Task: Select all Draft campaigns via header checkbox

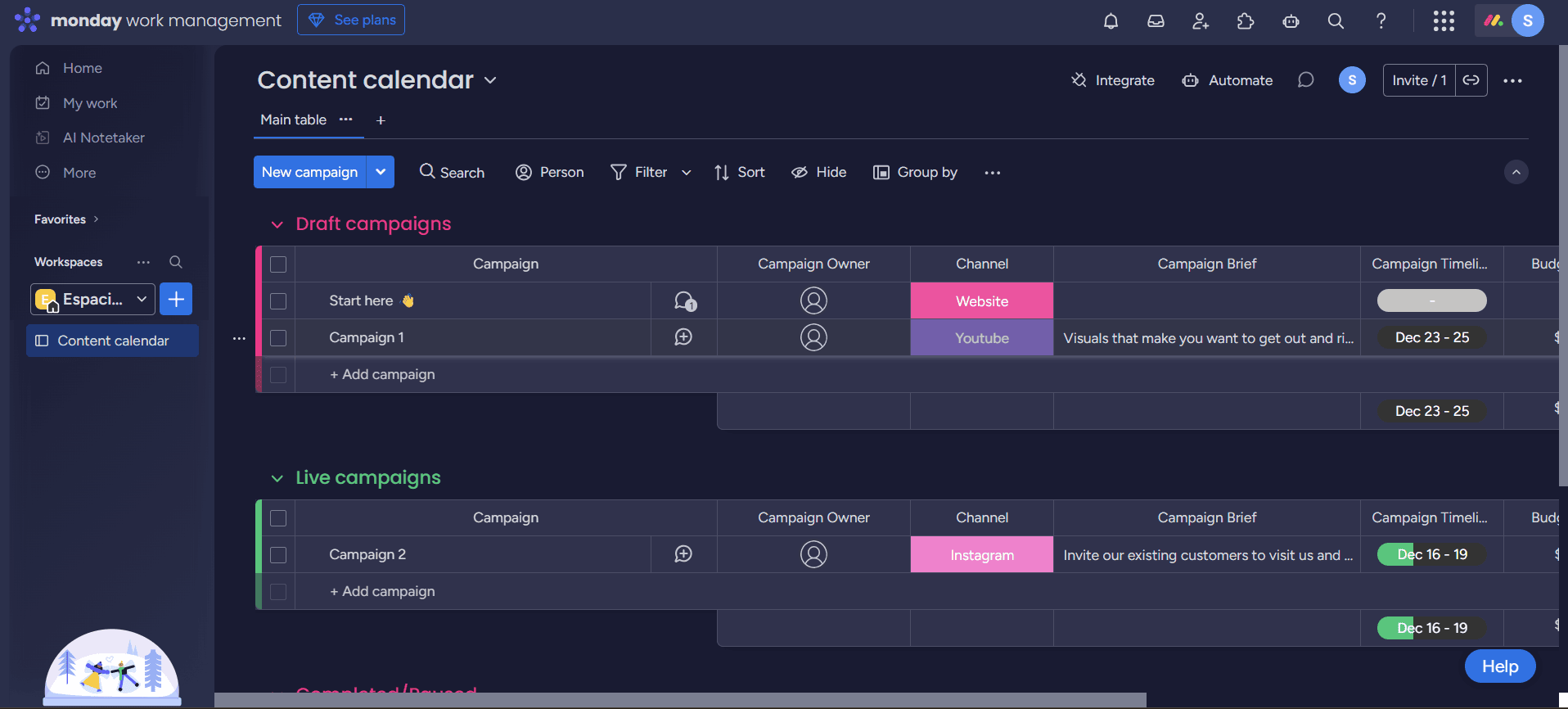Action: [x=278, y=264]
